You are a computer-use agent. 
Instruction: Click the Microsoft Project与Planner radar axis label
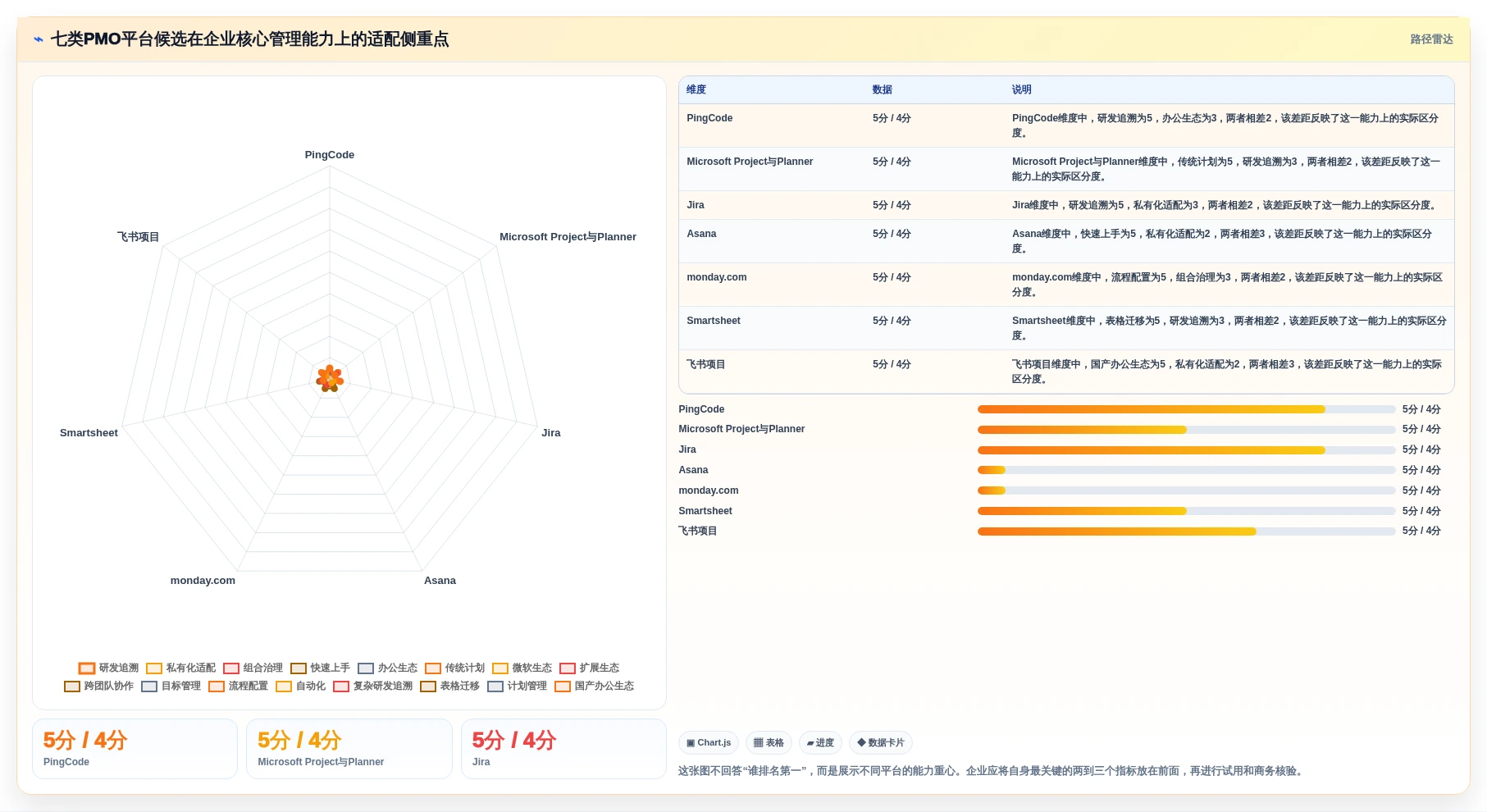tap(568, 237)
